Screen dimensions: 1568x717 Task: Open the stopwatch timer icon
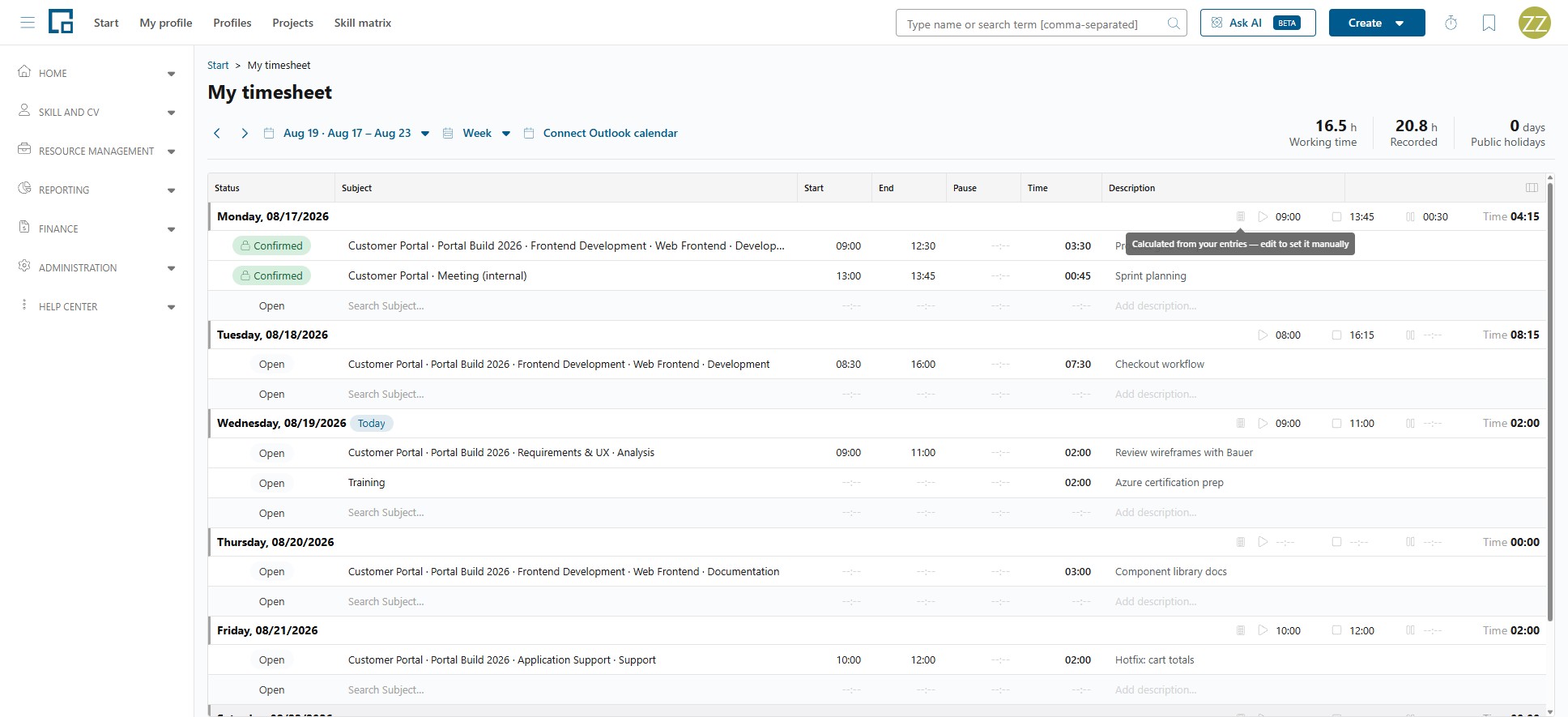pyautogui.click(x=1451, y=23)
